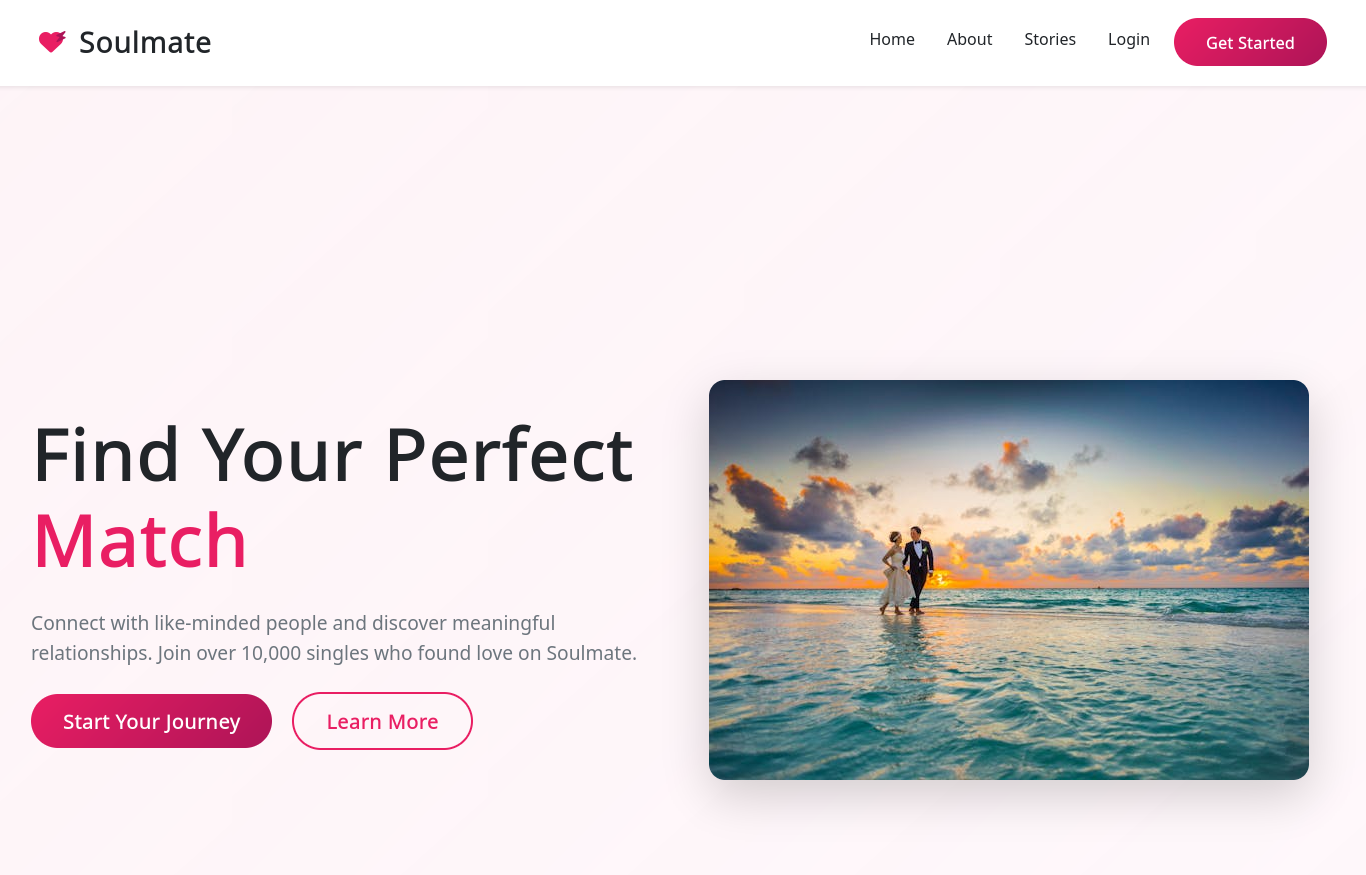Screen dimensions: 1366x875
Task: Click the pink heart logo icon
Action: pyautogui.click(x=52, y=42)
